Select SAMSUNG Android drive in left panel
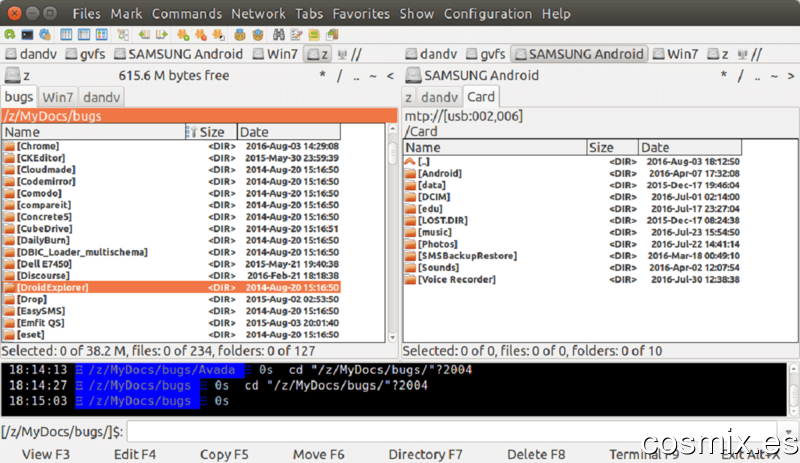Viewport: 800px width, 463px height. [179, 54]
